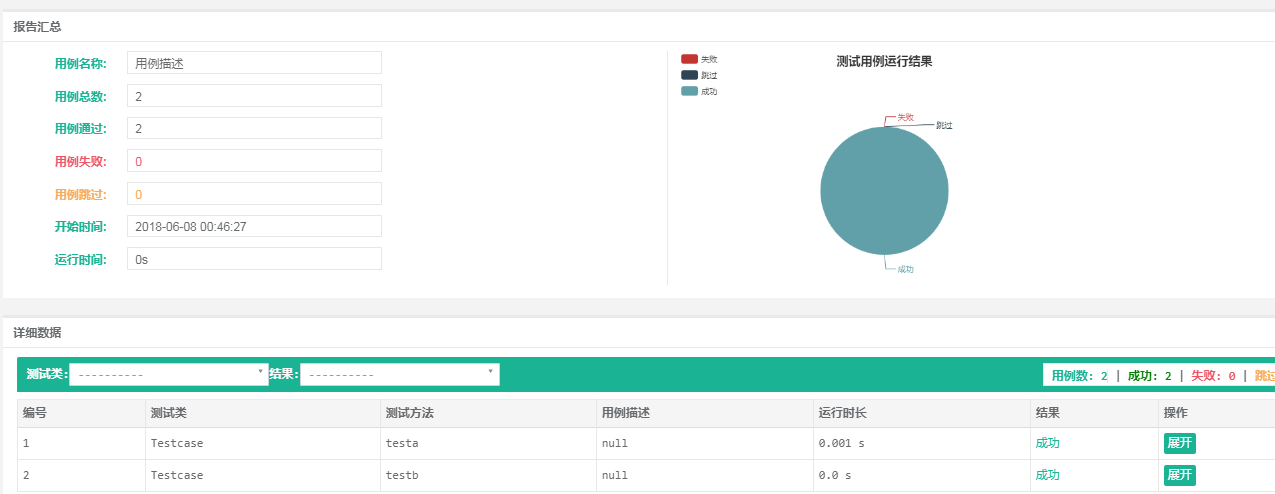Click the 失败 pie chart label
The image size is (1275, 494).
pyautogui.click(x=905, y=117)
